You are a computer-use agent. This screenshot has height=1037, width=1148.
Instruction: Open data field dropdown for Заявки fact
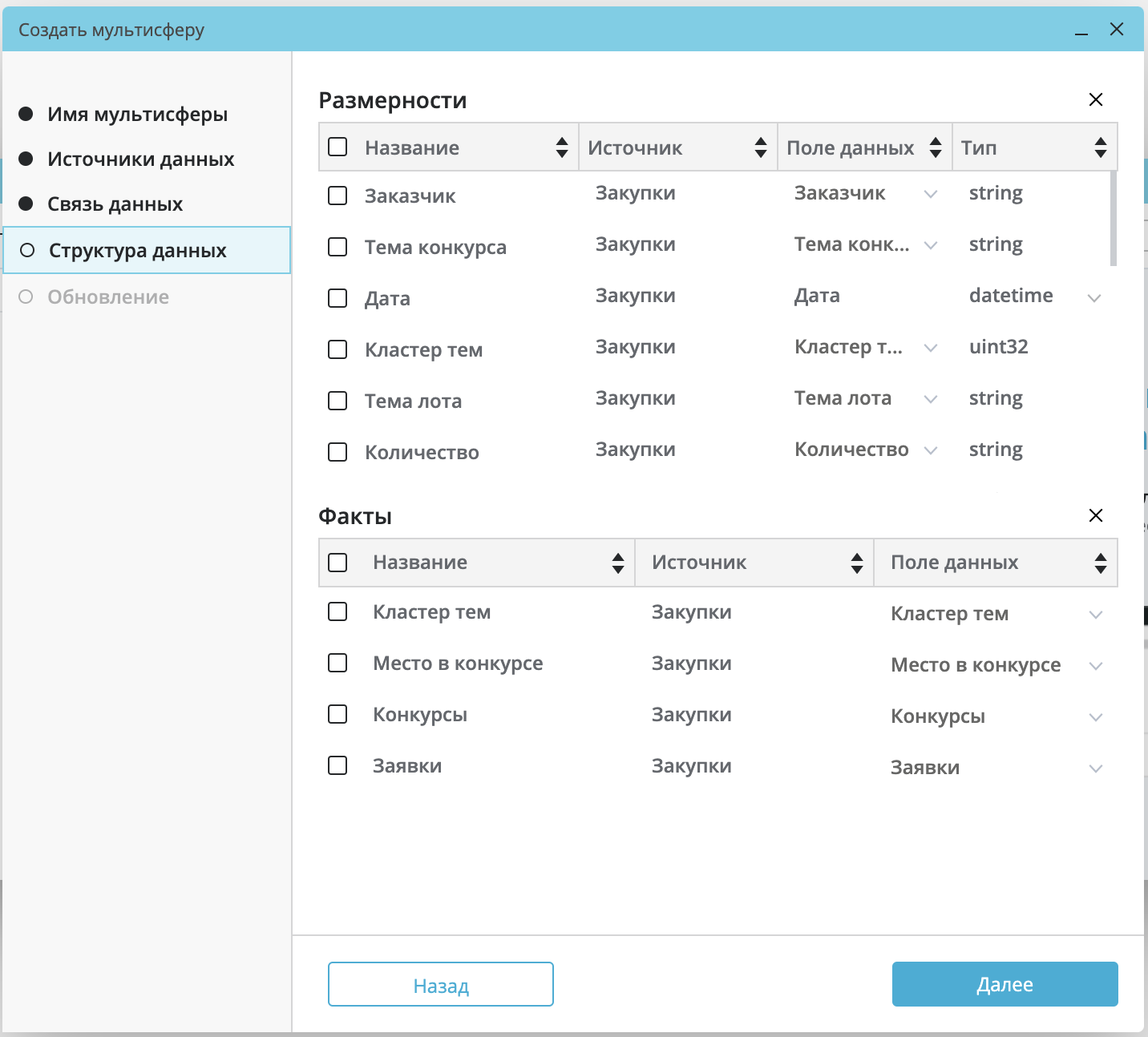pyautogui.click(x=1095, y=769)
